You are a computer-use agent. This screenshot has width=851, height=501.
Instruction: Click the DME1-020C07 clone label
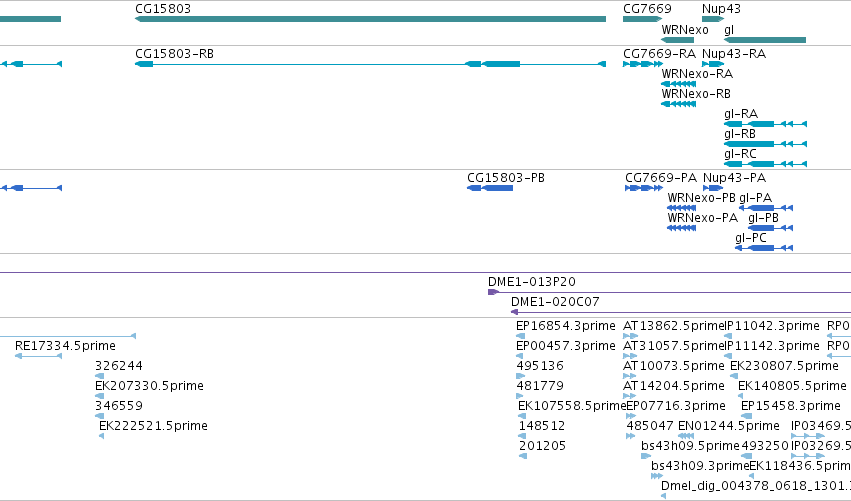coord(555,302)
